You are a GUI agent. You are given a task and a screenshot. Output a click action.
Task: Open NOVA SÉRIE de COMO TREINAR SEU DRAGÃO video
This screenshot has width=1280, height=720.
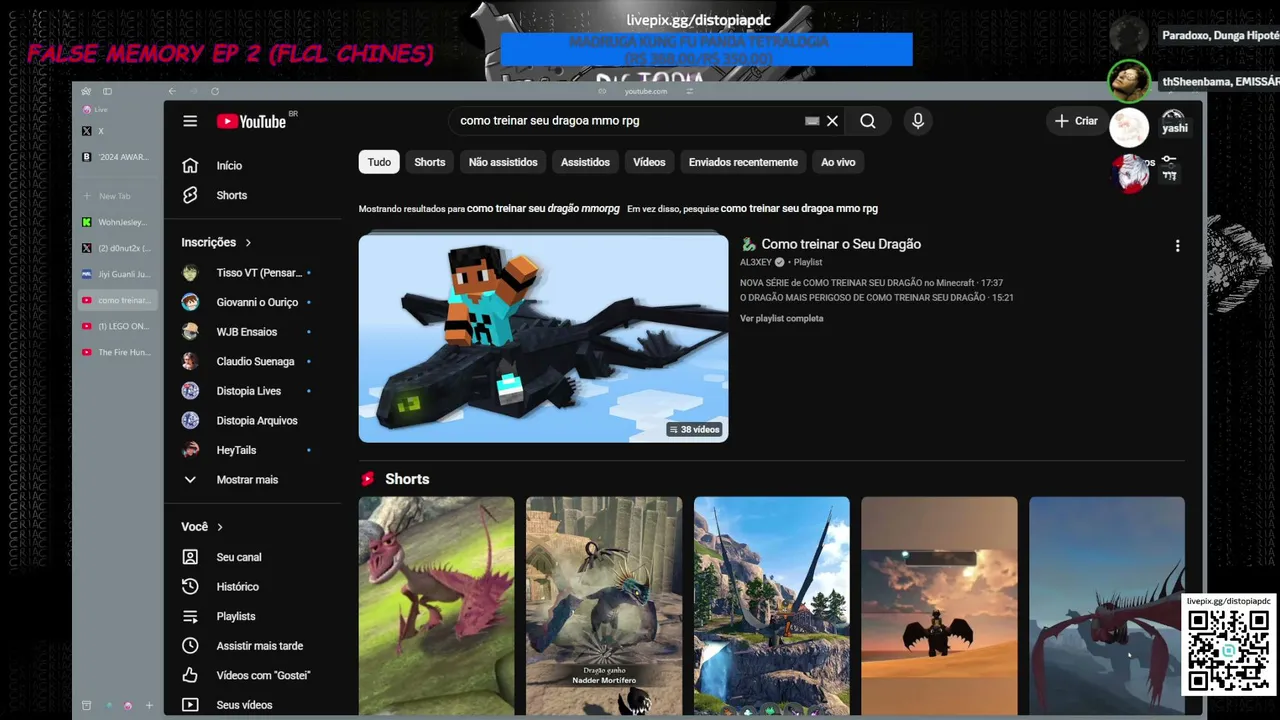click(871, 283)
